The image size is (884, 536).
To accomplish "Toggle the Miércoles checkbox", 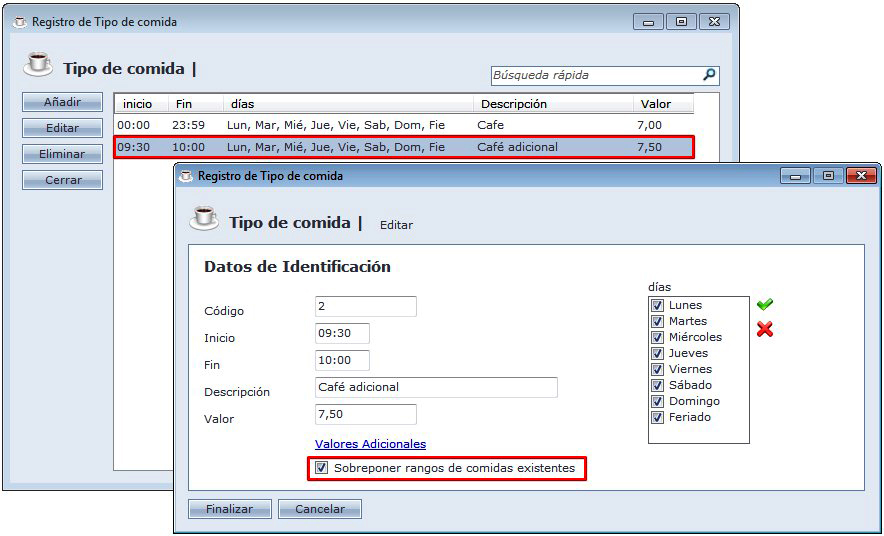I will pyautogui.click(x=658, y=337).
